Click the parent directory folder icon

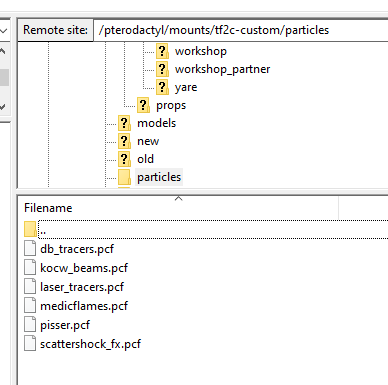(30, 229)
